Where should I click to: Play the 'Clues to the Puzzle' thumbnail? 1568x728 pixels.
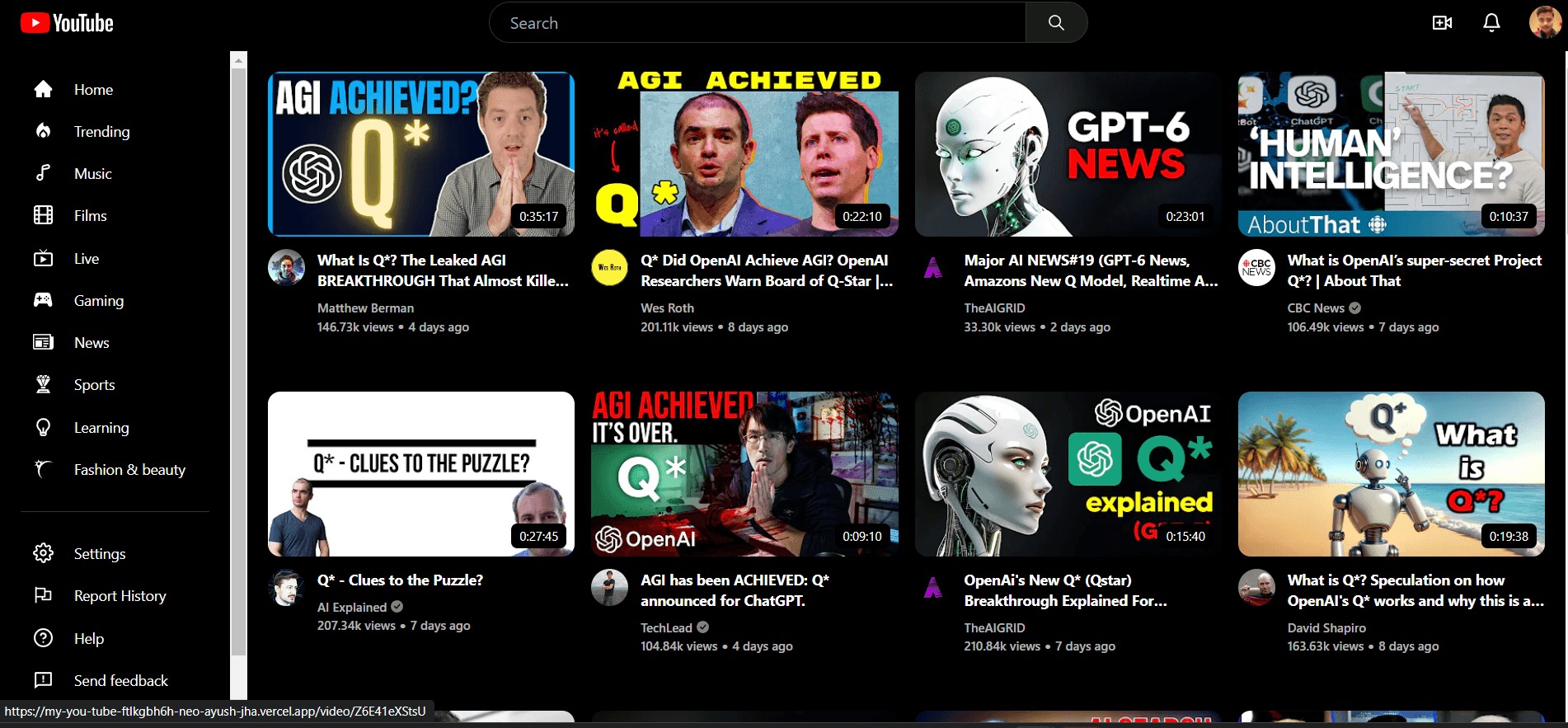pos(421,474)
